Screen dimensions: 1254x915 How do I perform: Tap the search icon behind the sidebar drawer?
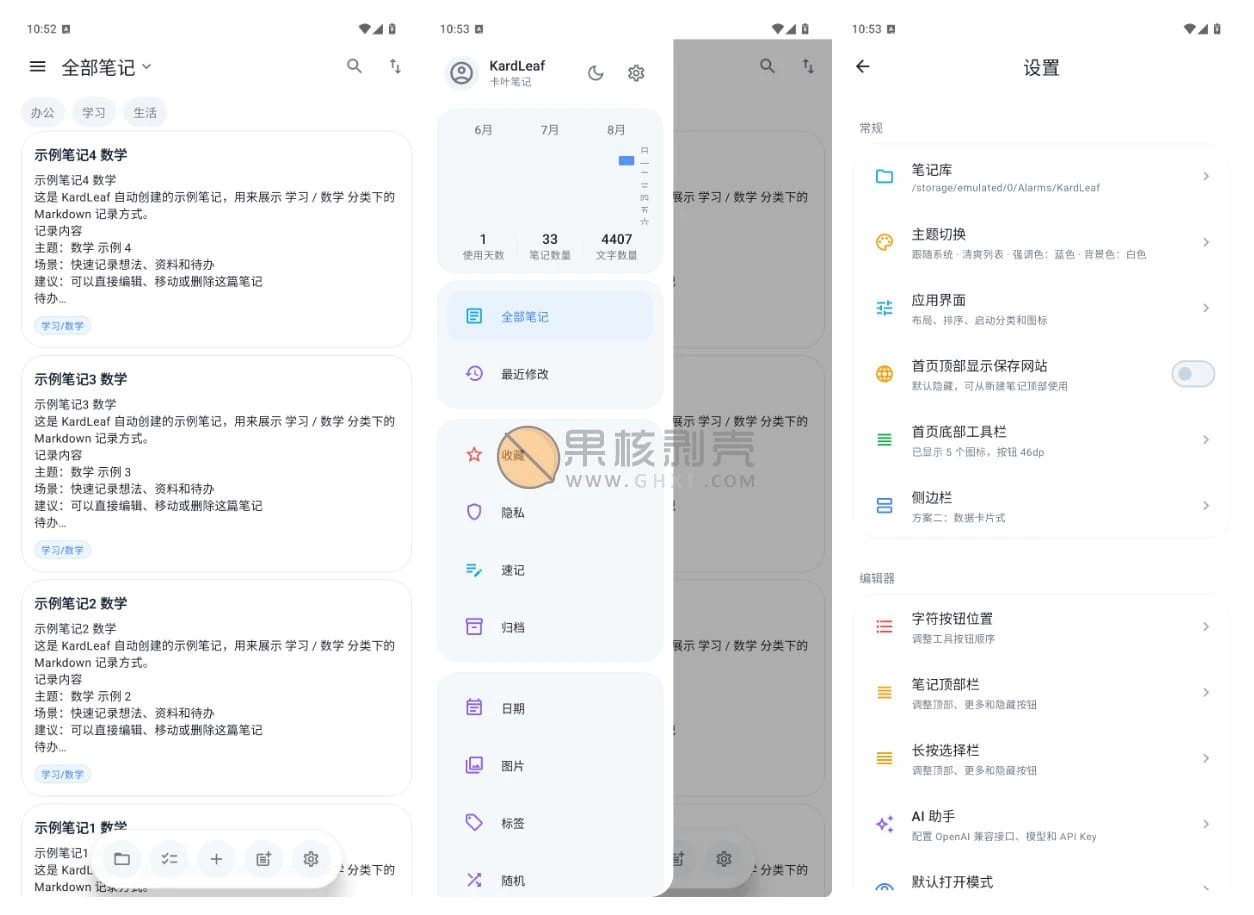click(767, 66)
